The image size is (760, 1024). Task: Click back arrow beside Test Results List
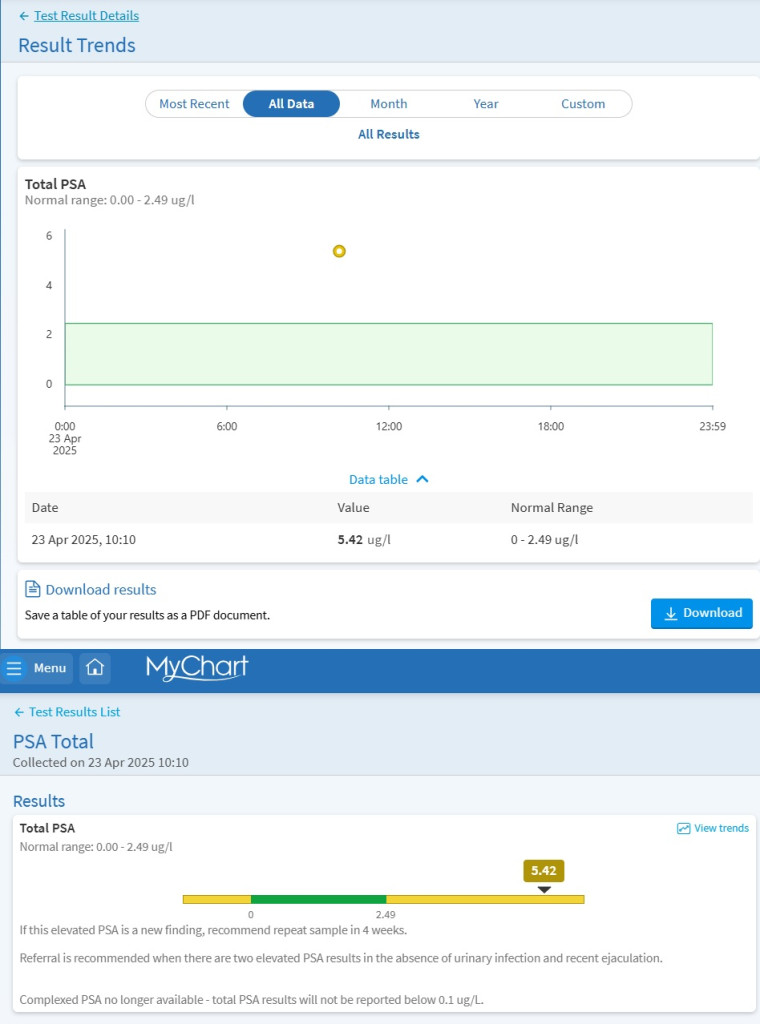(x=19, y=712)
